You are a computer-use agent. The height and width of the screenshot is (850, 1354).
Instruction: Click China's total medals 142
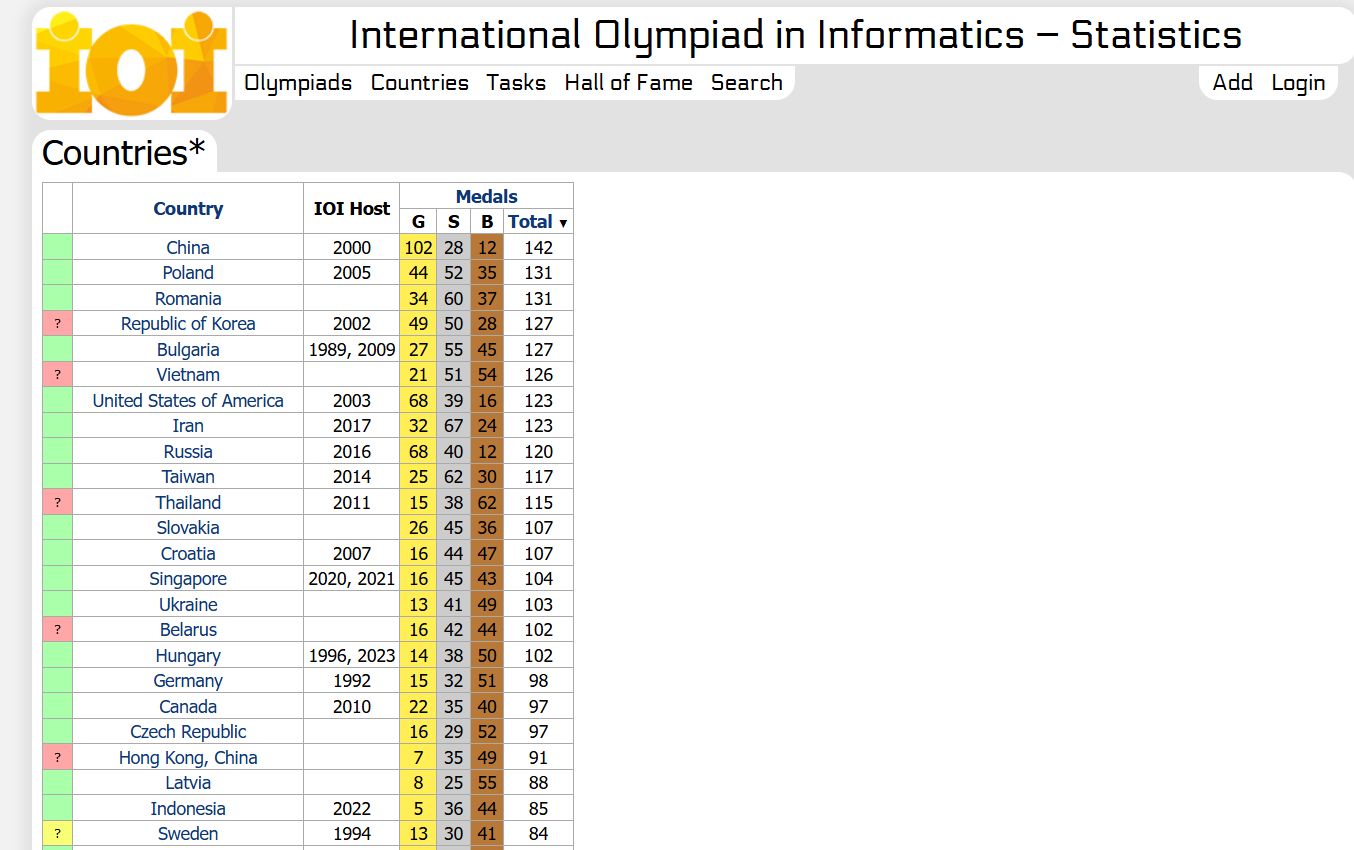coord(538,248)
